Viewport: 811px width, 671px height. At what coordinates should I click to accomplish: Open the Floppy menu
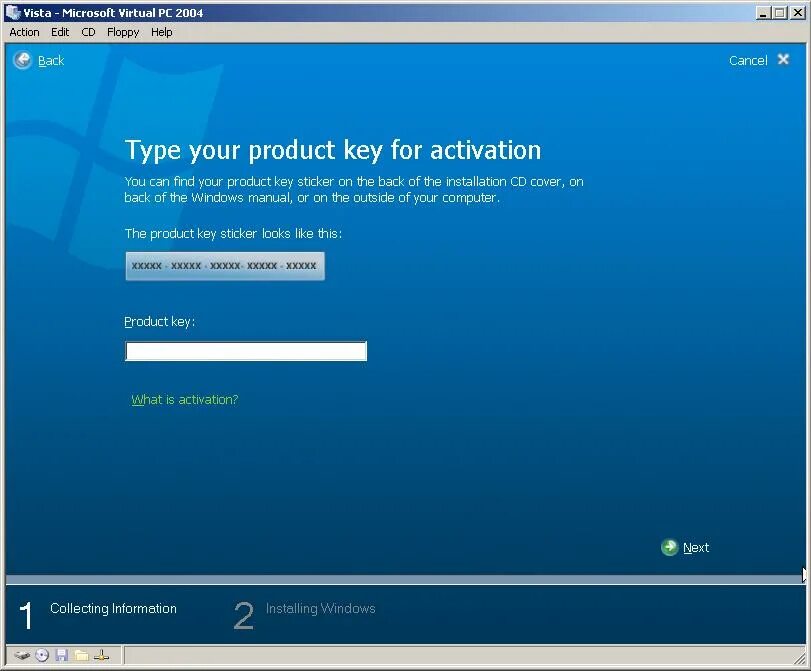(123, 32)
